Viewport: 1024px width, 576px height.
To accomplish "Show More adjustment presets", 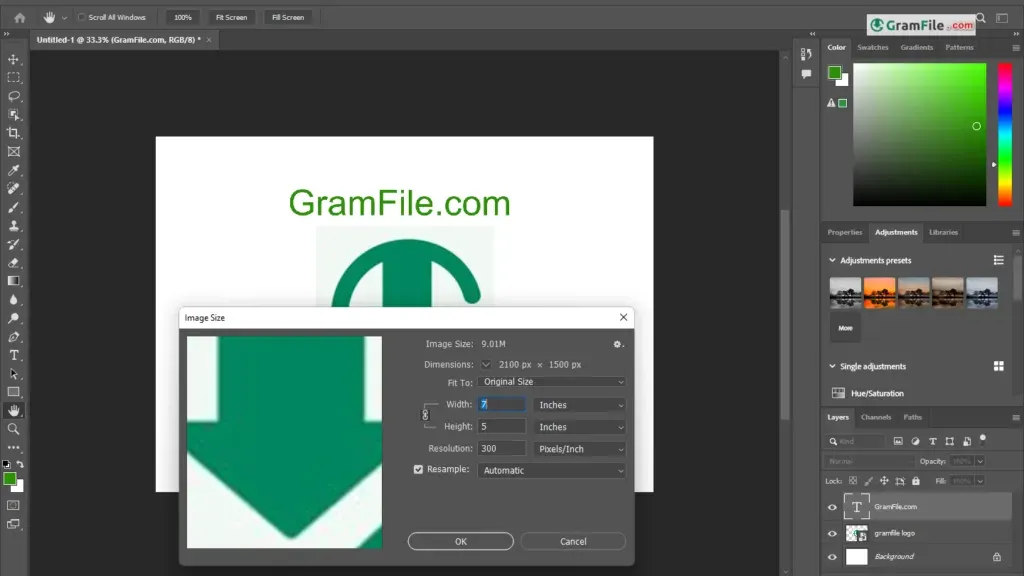I will [845, 328].
